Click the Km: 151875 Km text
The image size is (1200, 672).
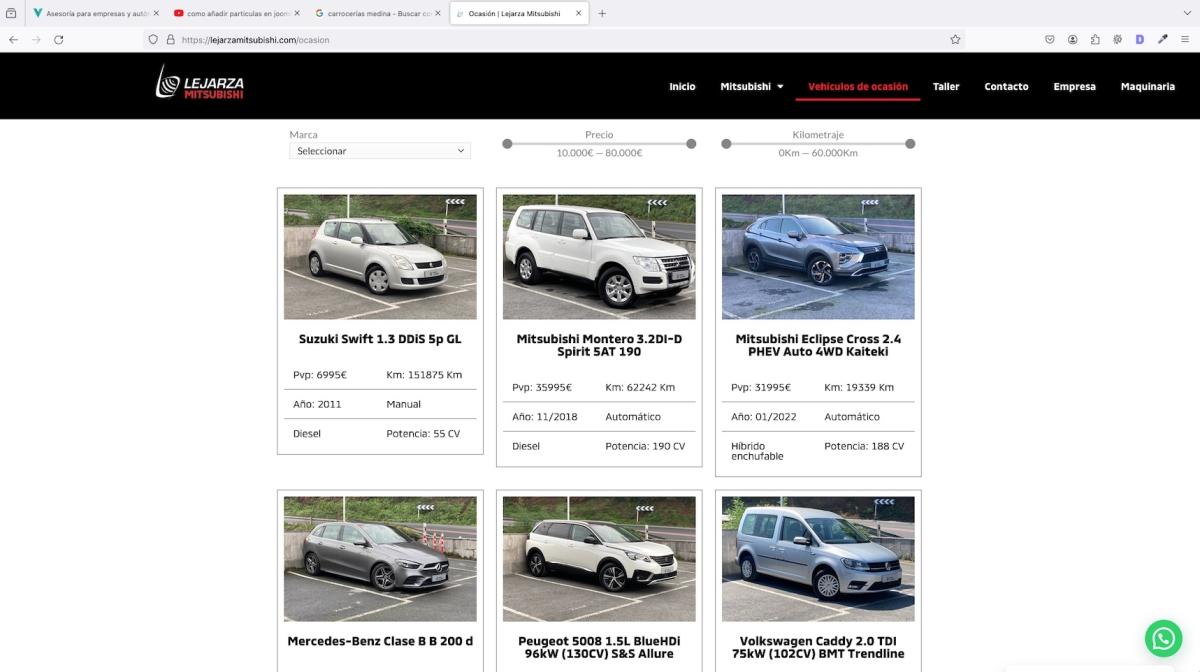coord(424,375)
